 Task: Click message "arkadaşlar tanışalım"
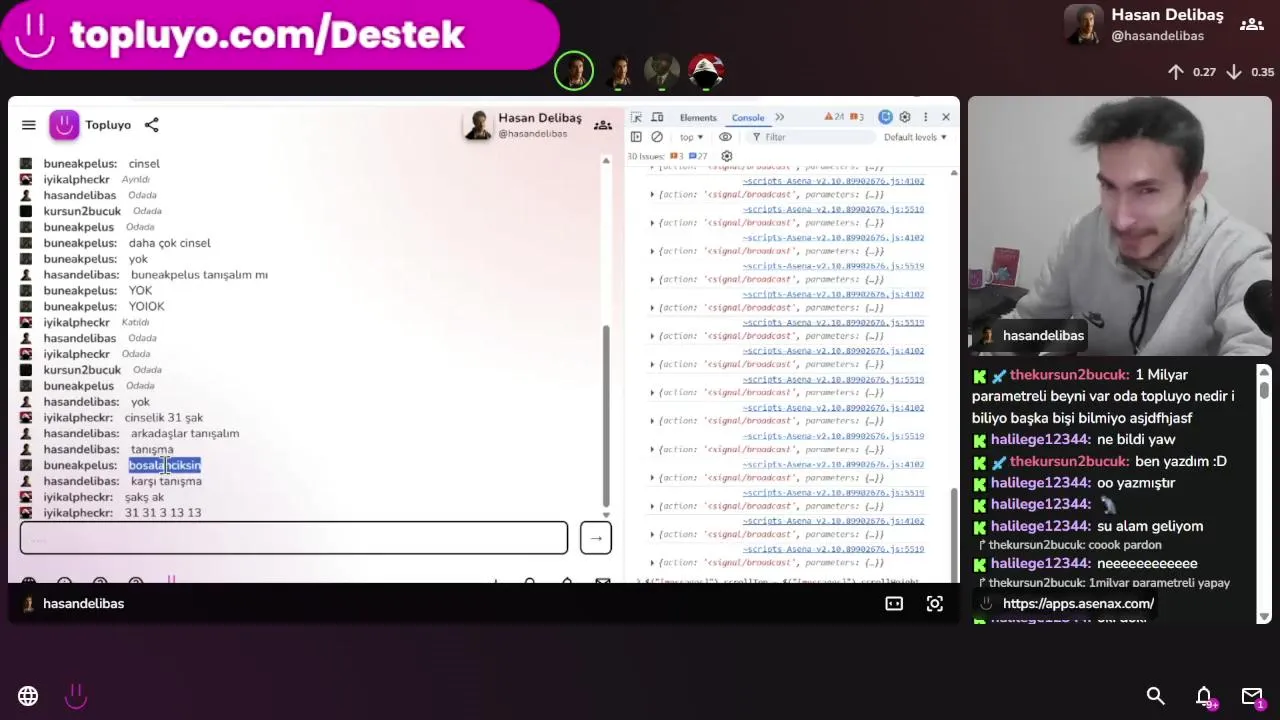[185, 433]
